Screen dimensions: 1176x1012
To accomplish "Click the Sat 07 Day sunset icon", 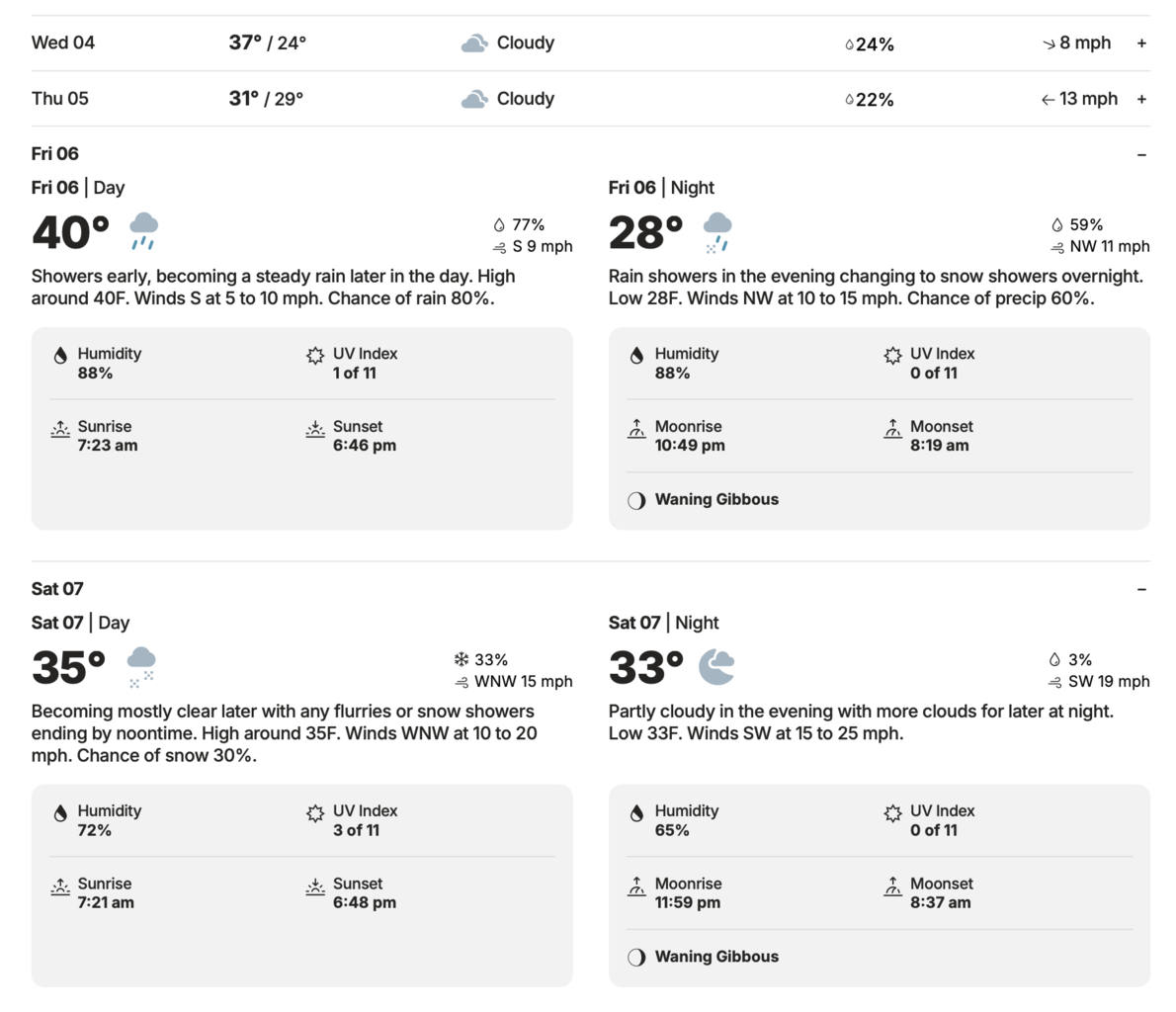I will (x=315, y=885).
